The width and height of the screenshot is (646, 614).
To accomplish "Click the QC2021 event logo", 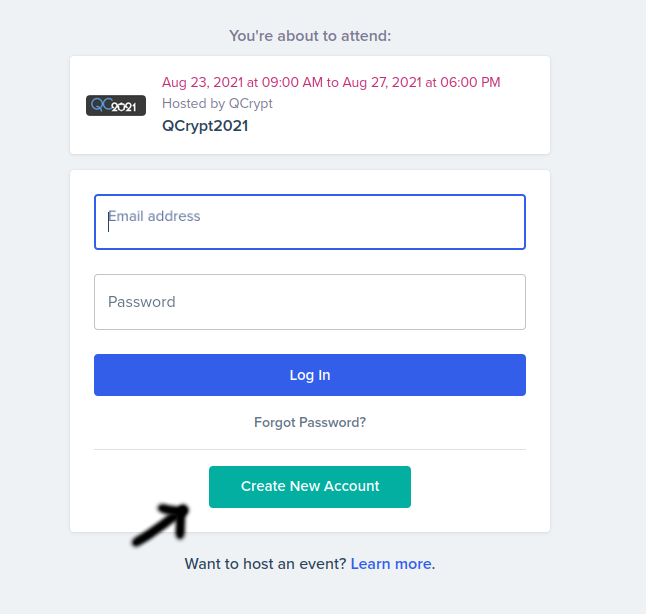I will (116, 105).
